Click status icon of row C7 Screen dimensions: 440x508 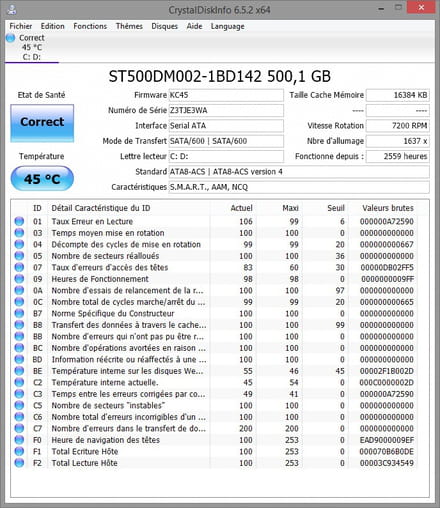click(x=19, y=428)
